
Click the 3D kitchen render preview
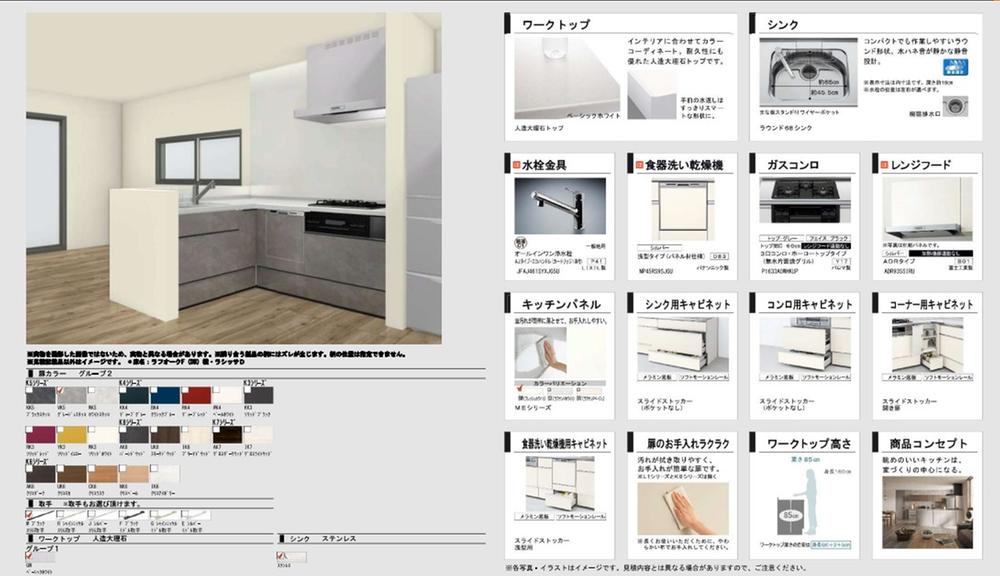tap(232, 178)
